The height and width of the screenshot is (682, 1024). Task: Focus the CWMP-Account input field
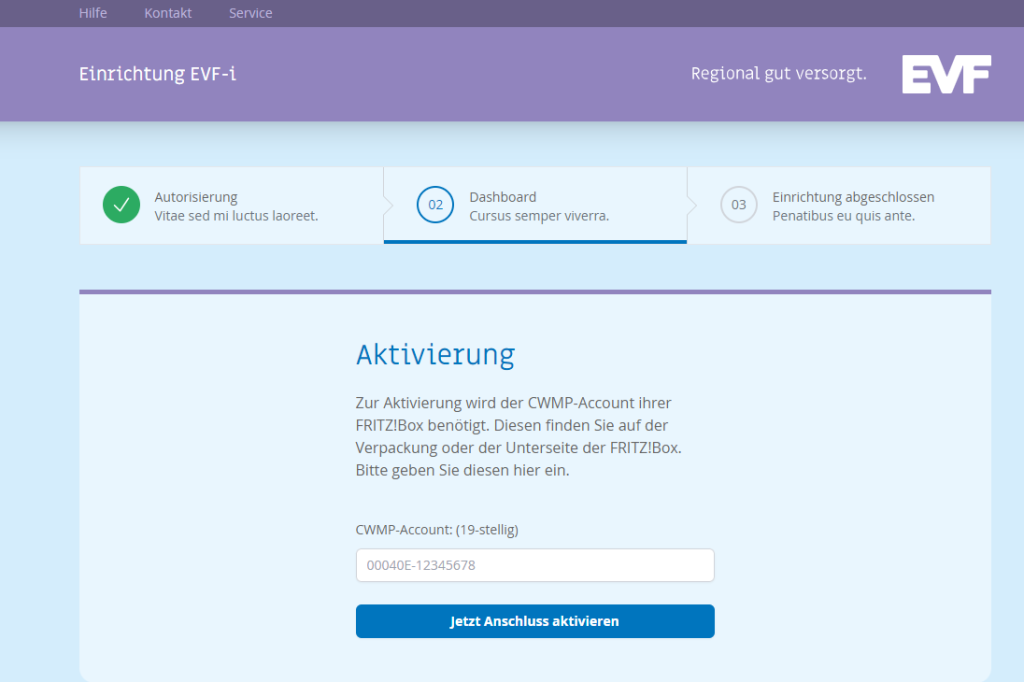535,565
